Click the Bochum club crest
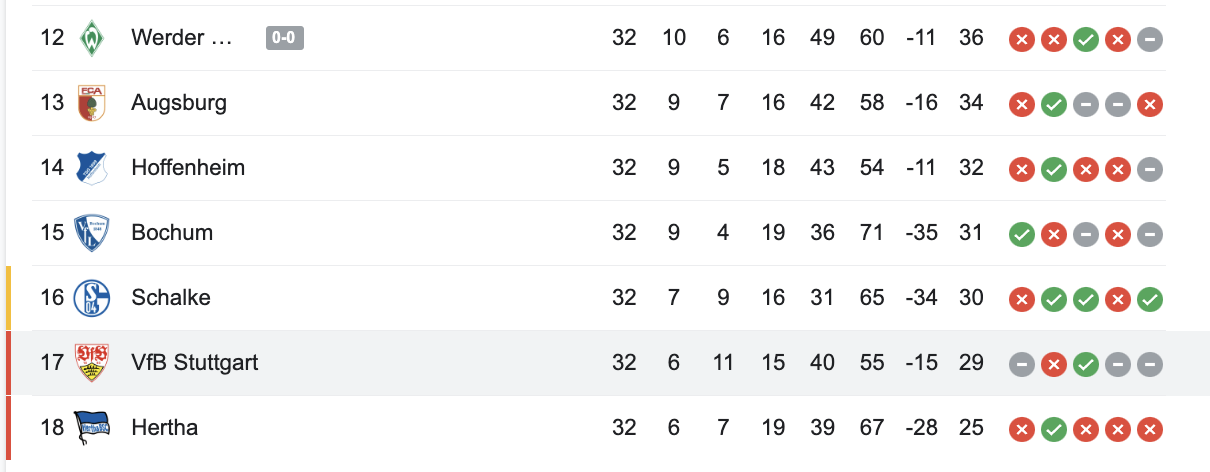The width and height of the screenshot is (1210, 472). [x=92, y=233]
